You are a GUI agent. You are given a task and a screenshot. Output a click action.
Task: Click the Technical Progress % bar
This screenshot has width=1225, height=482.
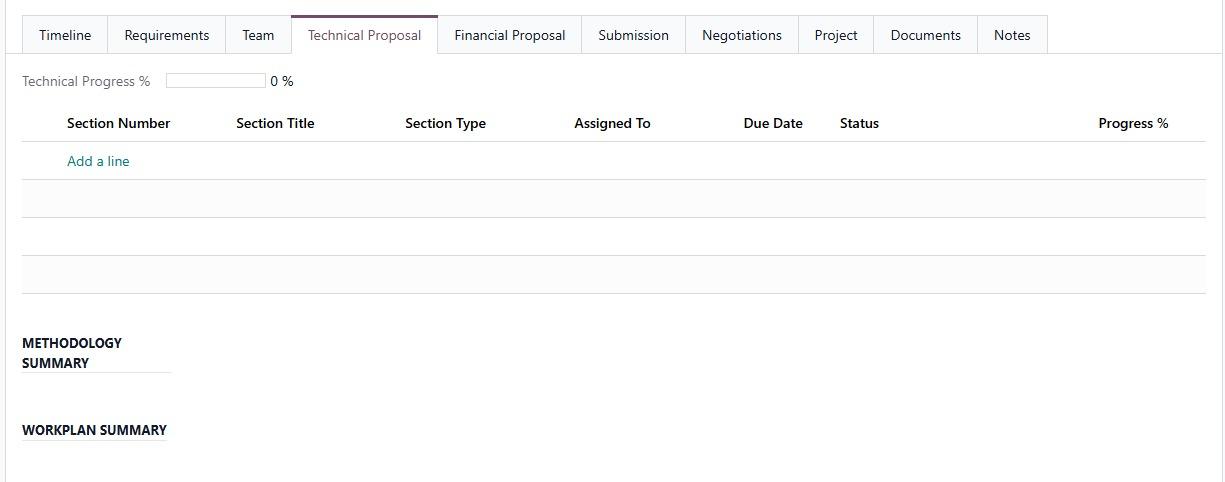[216, 81]
